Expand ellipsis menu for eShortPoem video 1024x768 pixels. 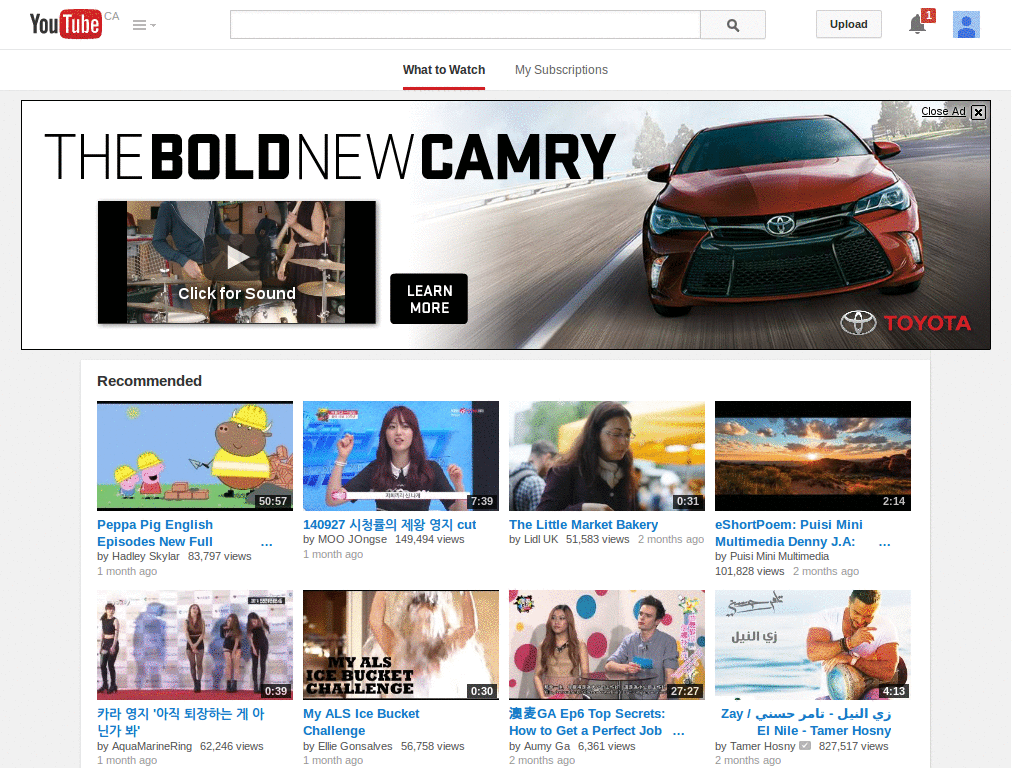884,543
